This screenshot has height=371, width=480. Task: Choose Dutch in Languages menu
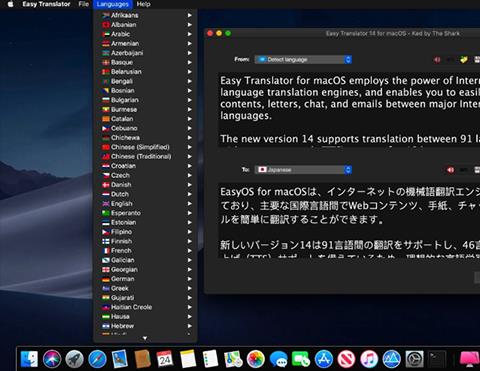pos(145,194)
